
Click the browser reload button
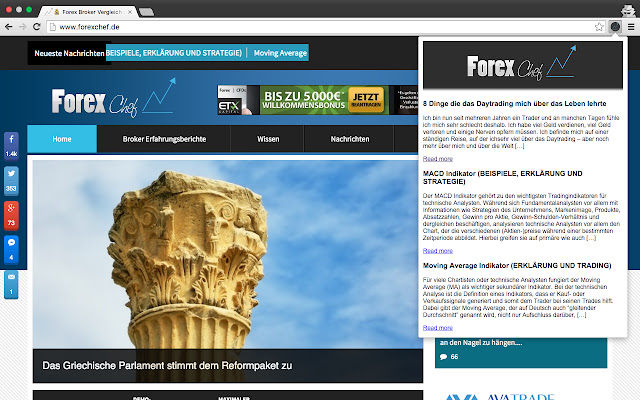pos(43,26)
